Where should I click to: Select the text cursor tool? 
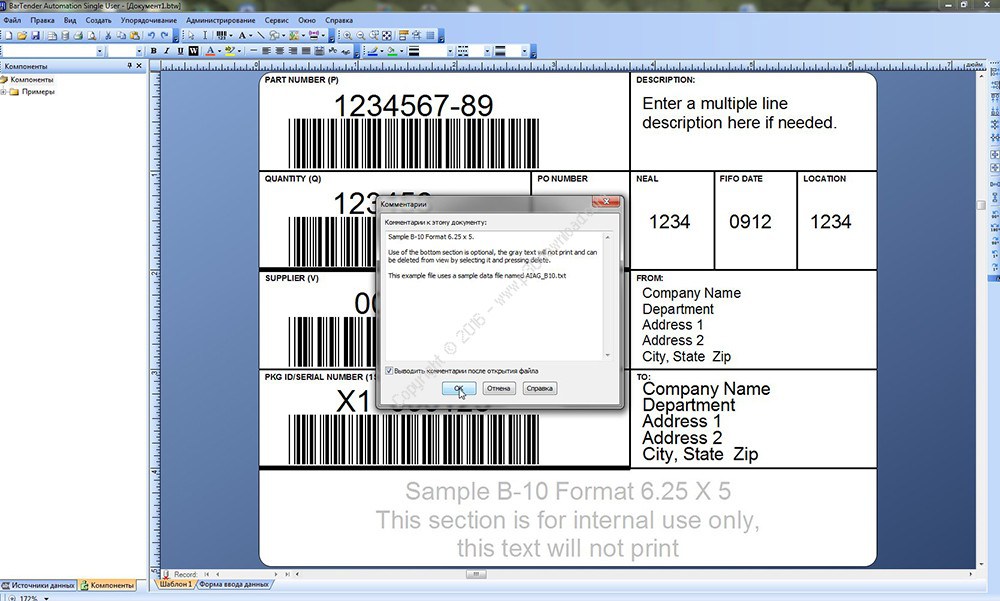(x=205, y=36)
